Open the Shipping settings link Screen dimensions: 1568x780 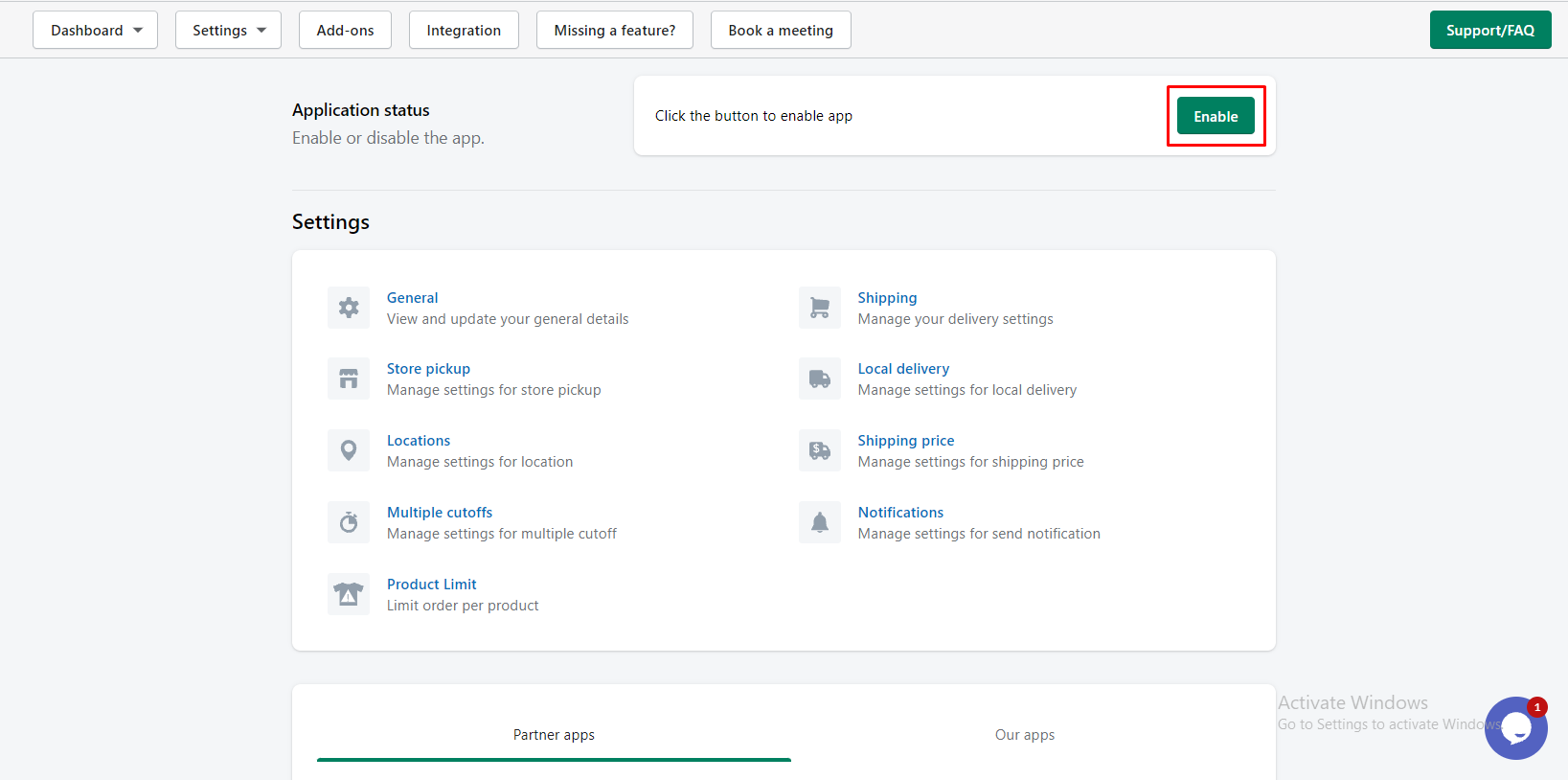887,298
